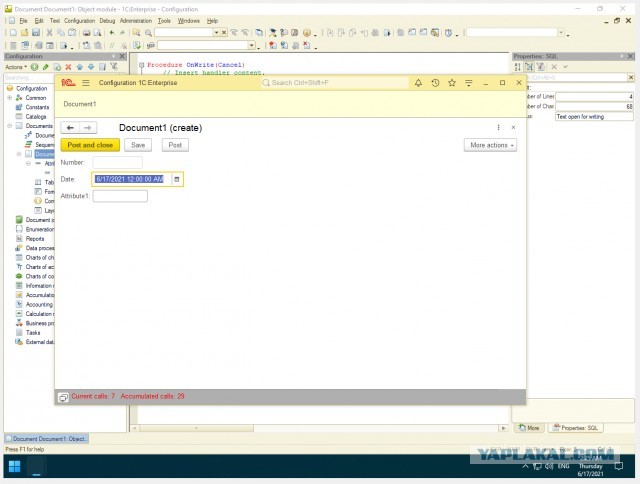Click the Search Ctrl+Shift+F box
The width and height of the screenshot is (640, 484).
pos(335,83)
